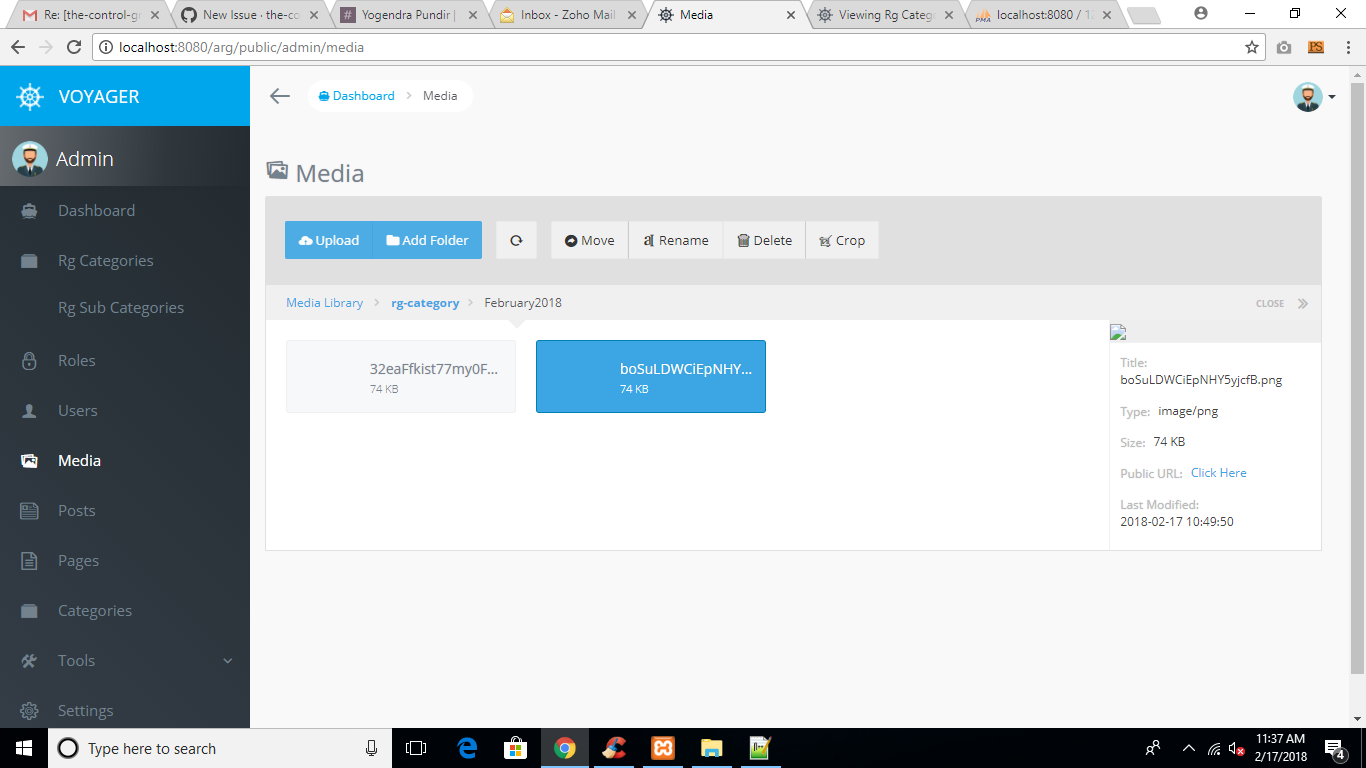Image resolution: width=1366 pixels, height=768 pixels.
Task: Select the 32eaFfkist77my0F file thumbnail
Action: [x=400, y=376]
